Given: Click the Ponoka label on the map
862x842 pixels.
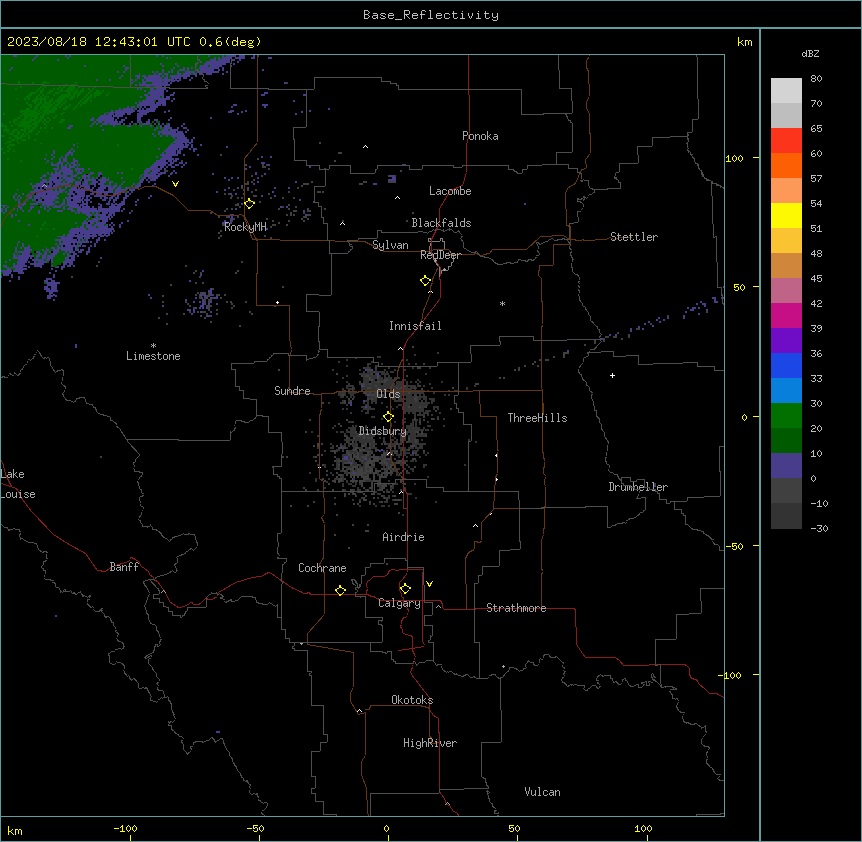Looking at the screenshot, I should click(x=480, y=136).
